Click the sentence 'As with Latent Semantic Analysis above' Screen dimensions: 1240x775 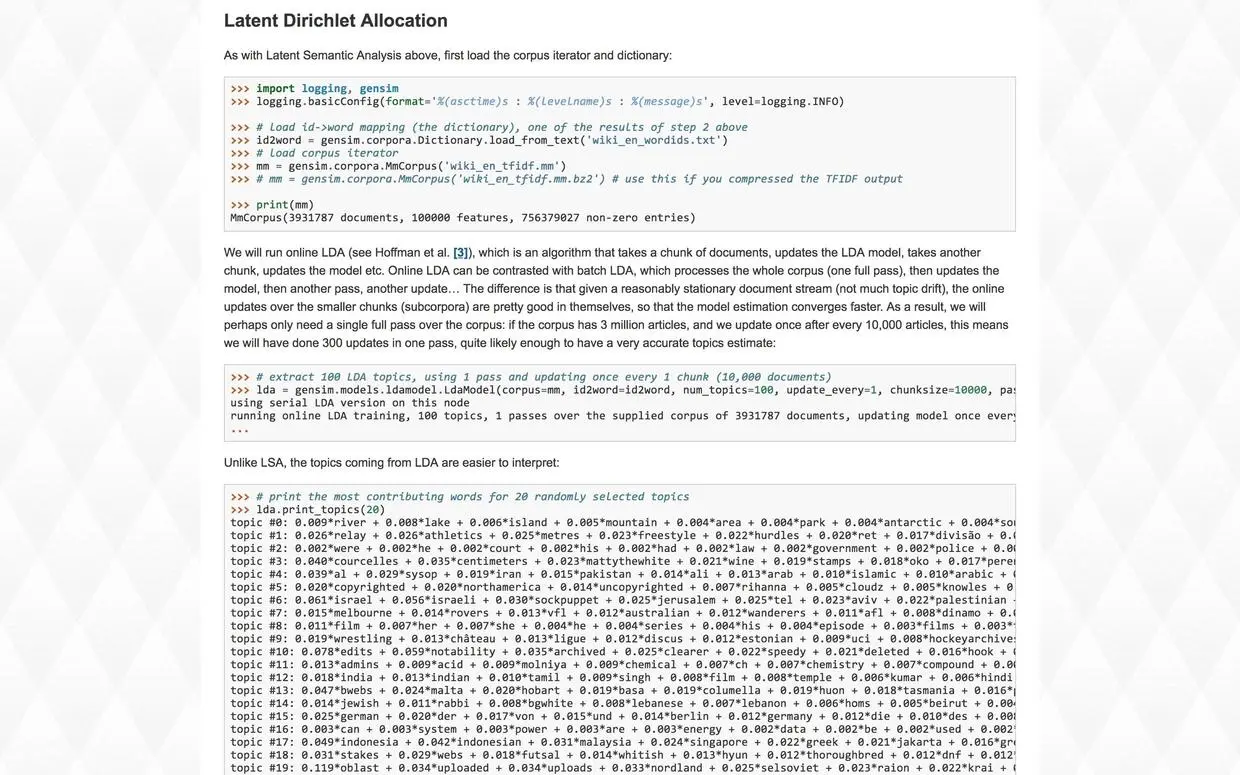[x=448, y=56]
